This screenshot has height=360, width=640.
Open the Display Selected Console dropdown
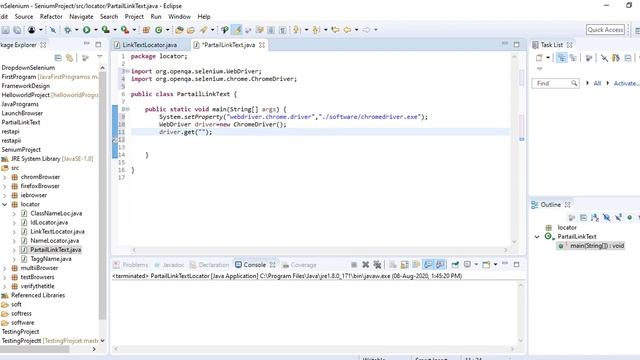tap(476, 265)
